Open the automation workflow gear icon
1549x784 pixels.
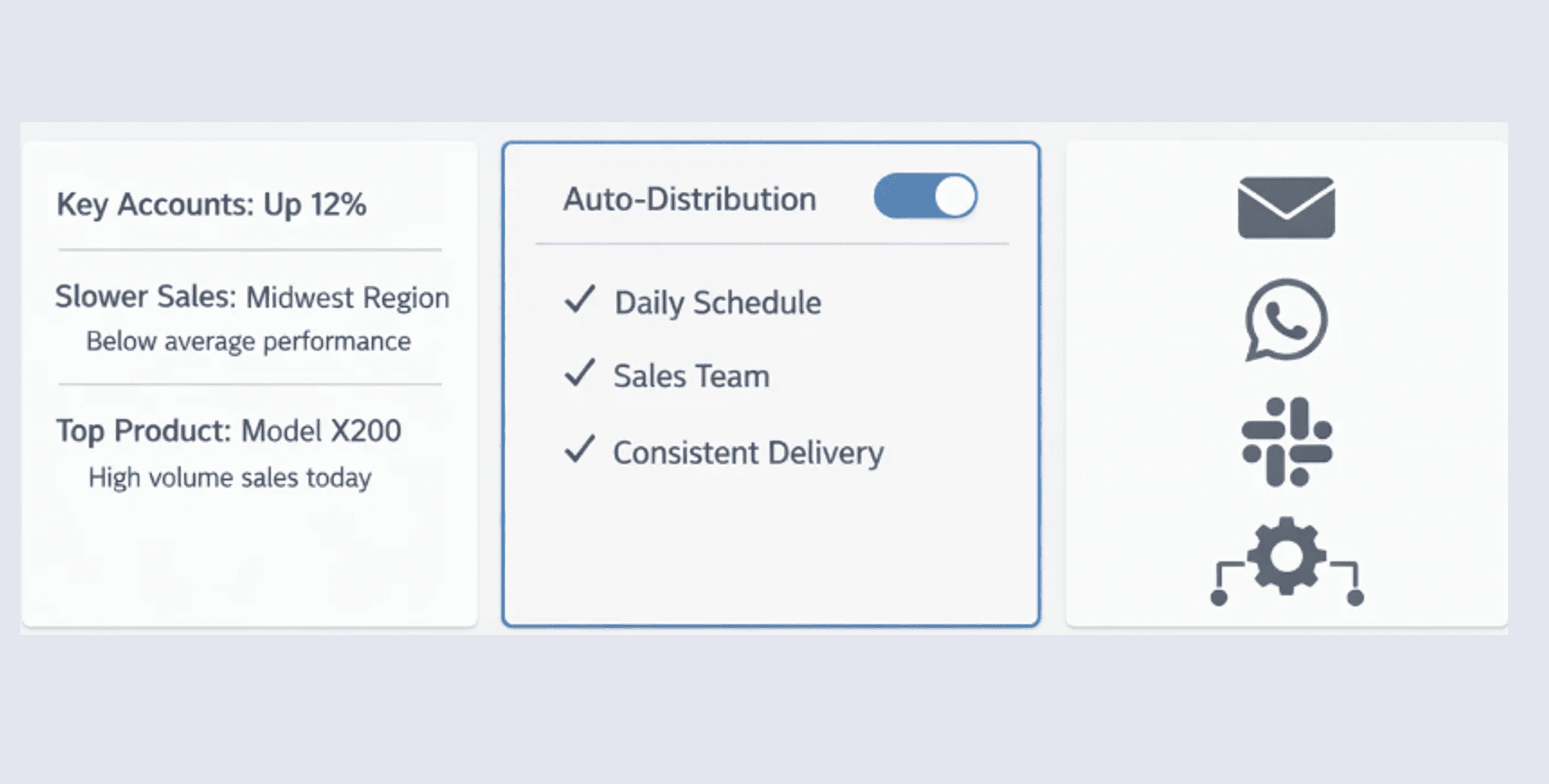1286,560
